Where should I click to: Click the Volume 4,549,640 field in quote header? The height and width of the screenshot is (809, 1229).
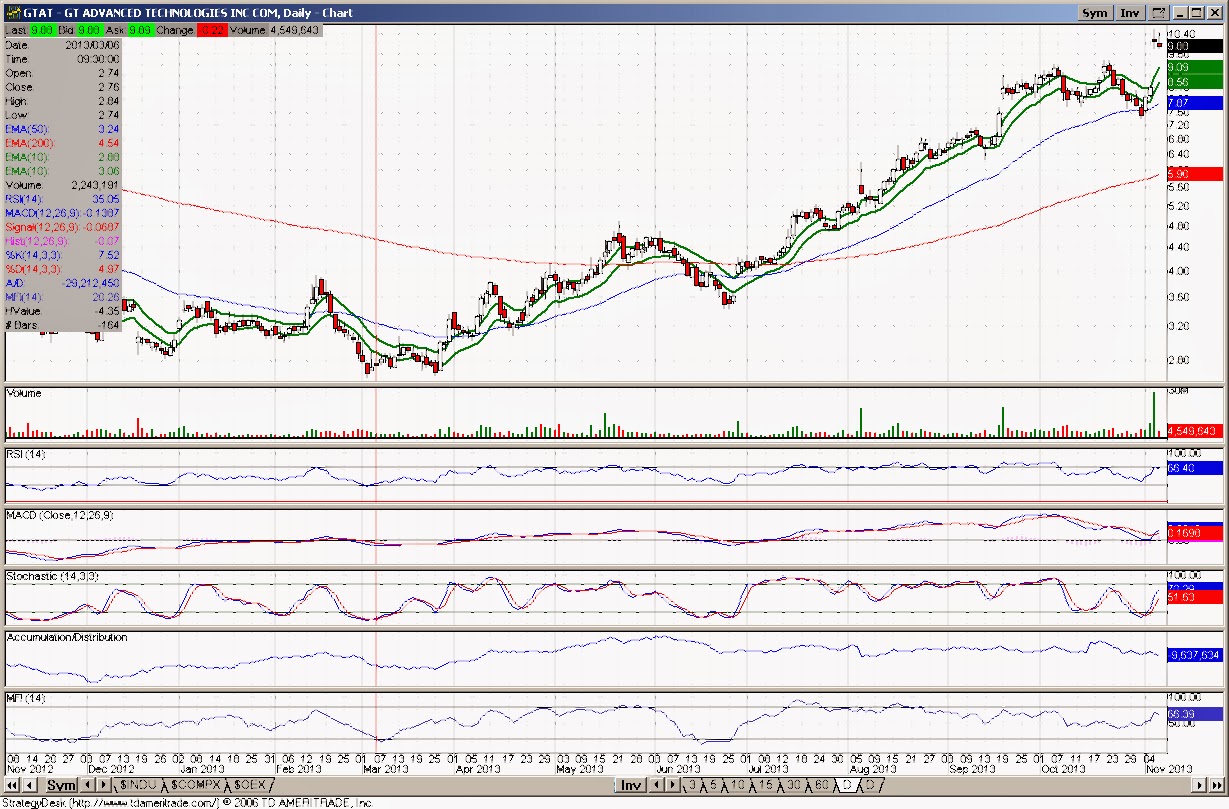tap(276, 31)
